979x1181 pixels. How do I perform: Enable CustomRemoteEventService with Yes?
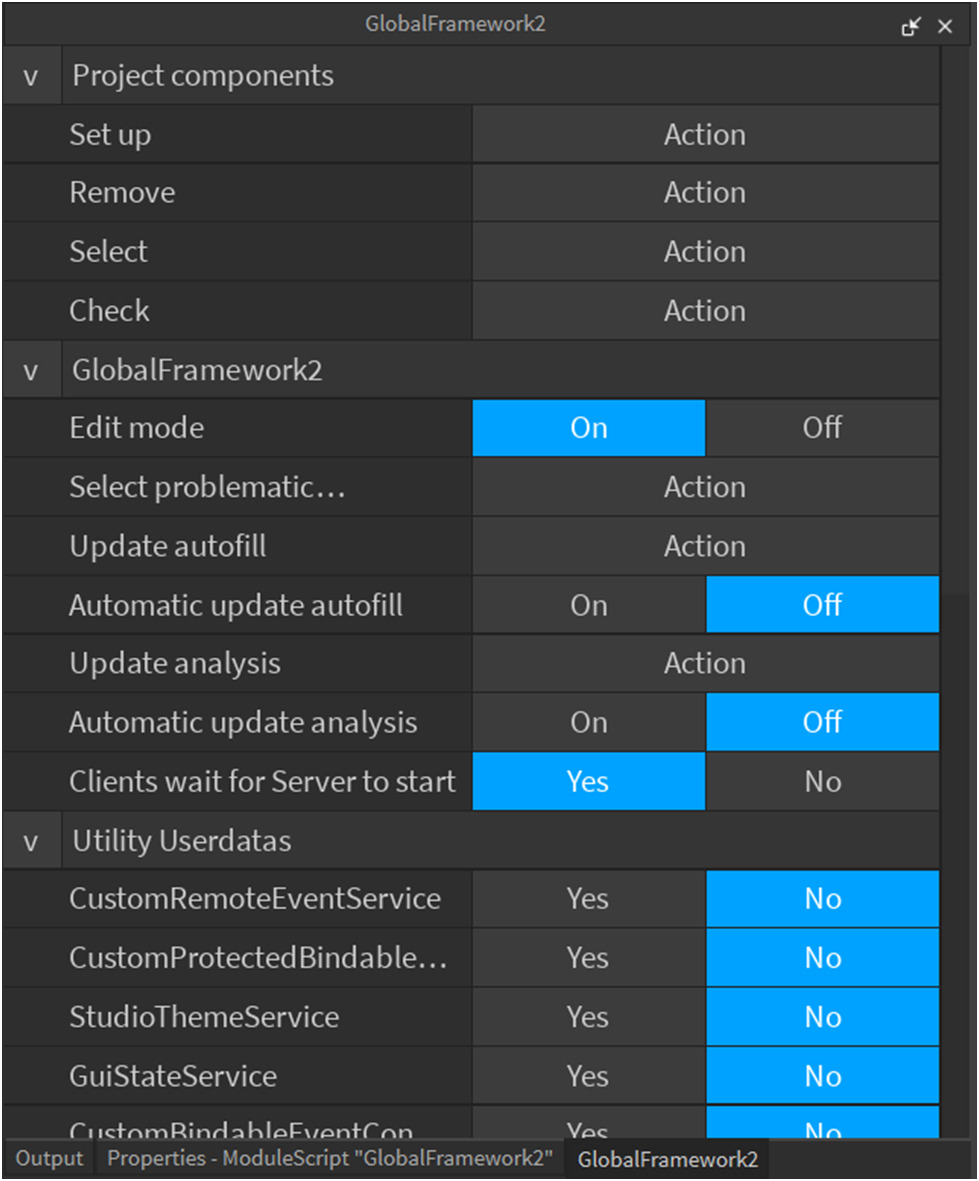(x=588, y=899)
